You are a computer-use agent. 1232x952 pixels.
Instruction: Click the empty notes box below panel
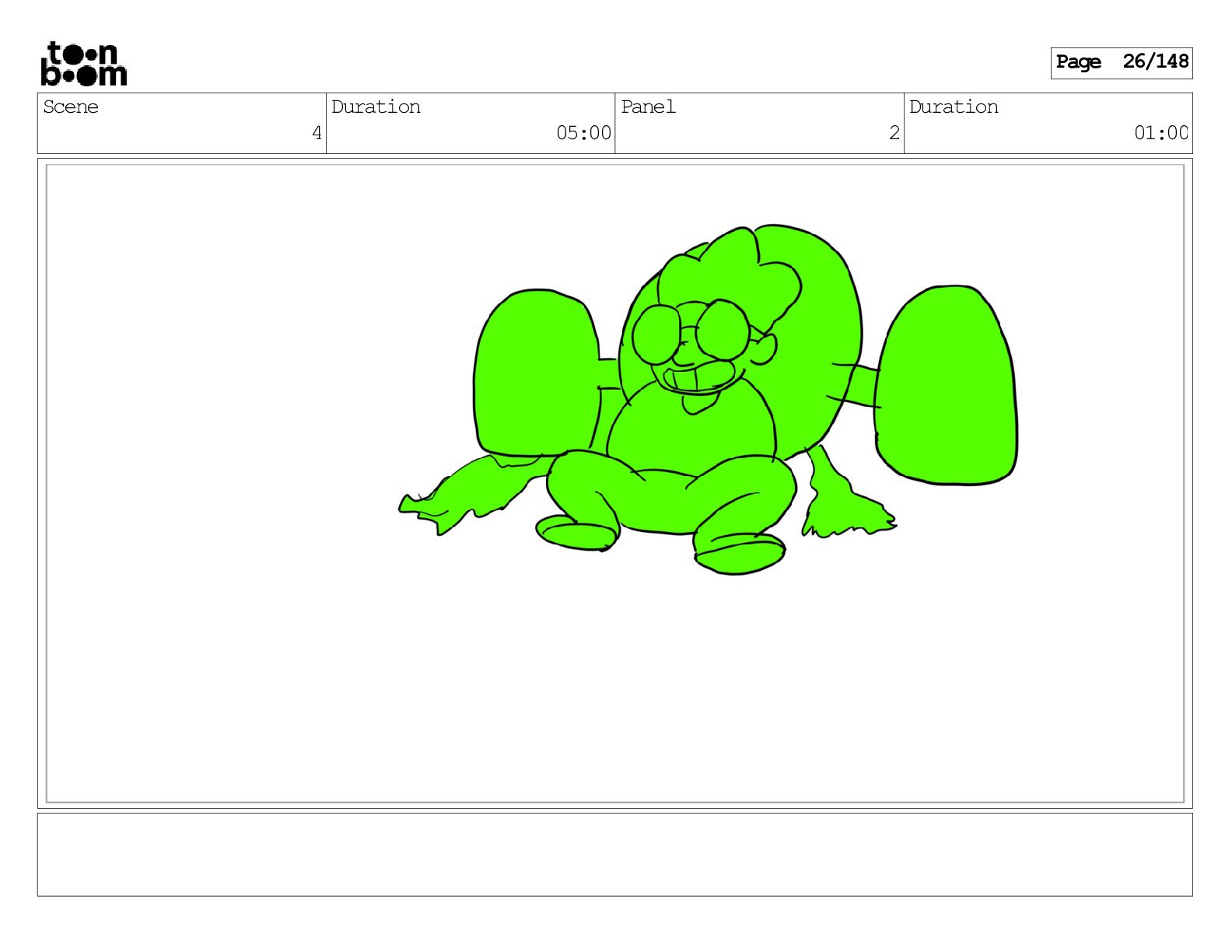(x=614, y=854)
